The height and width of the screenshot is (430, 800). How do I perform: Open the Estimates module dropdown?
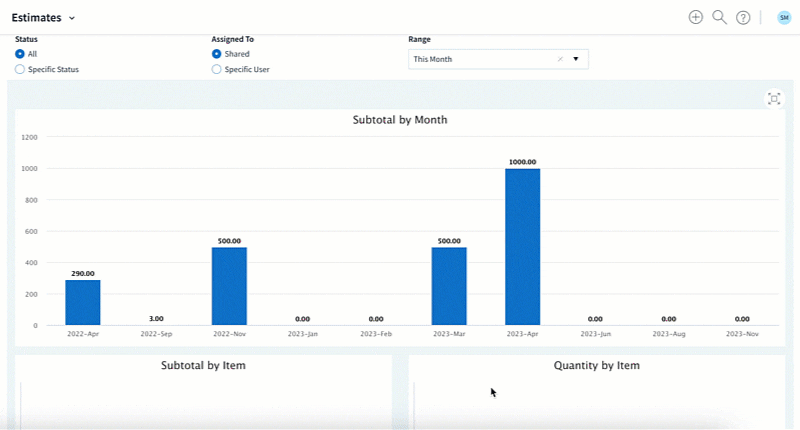point(43,18)
